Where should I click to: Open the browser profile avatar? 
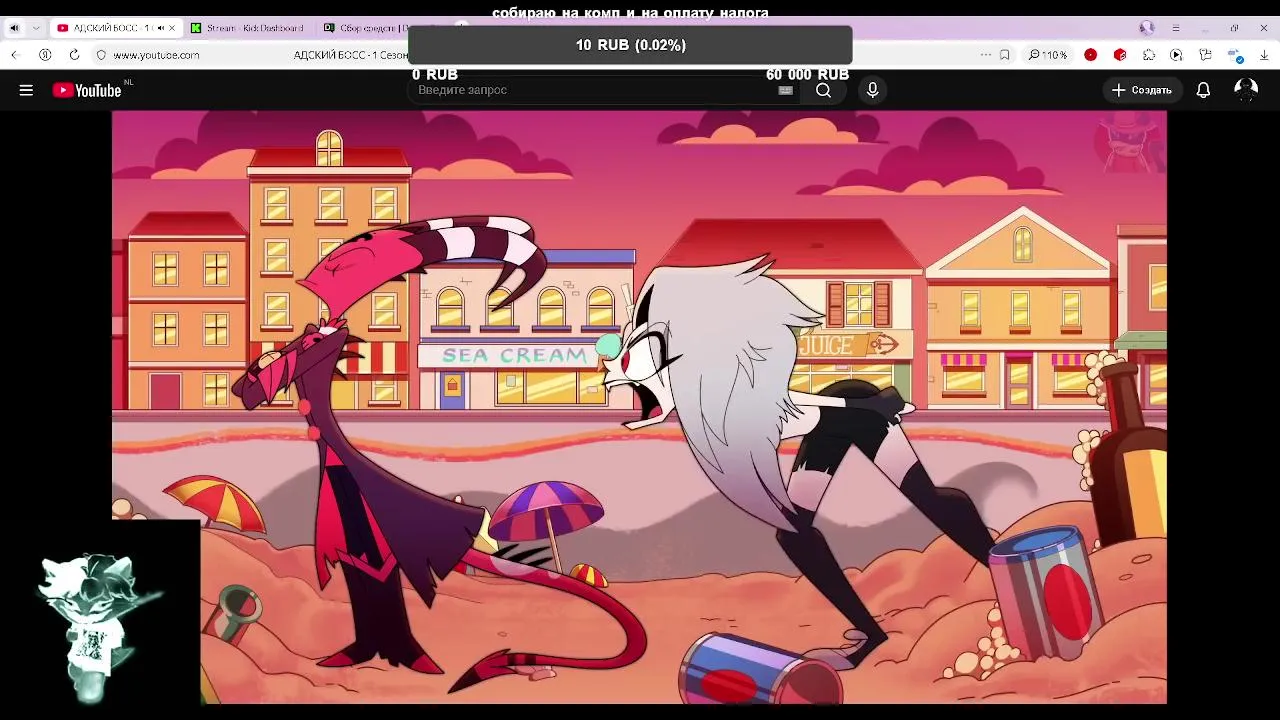[1147, 28]
